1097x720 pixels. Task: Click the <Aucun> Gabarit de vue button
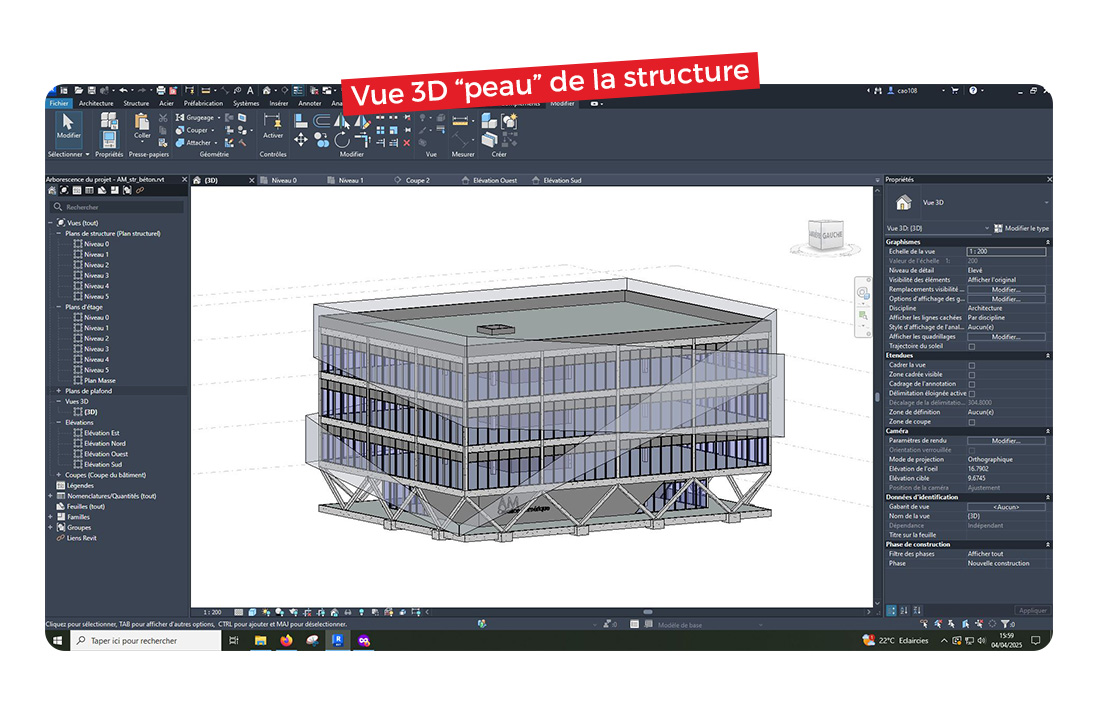pyautogui.click(x=1006, y=507)
